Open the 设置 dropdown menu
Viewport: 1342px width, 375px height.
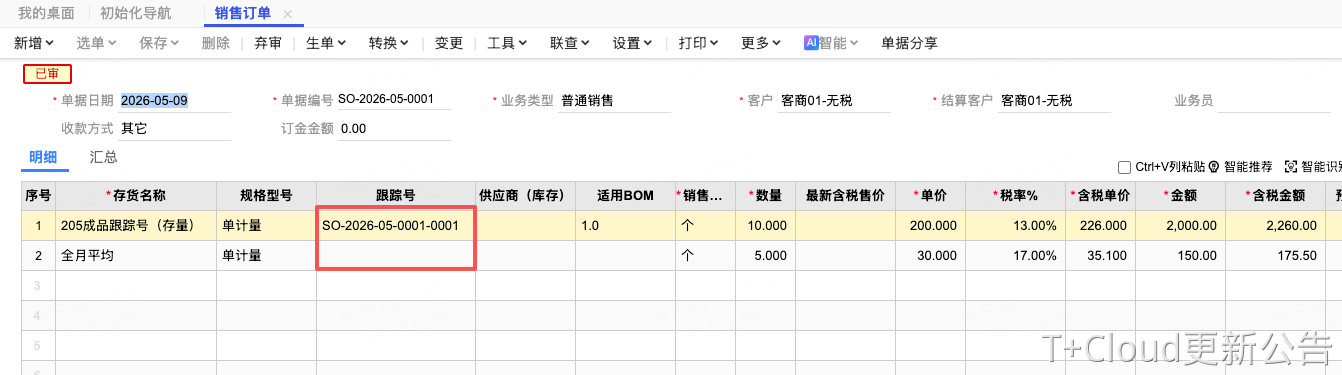click(x=633, y=43)
